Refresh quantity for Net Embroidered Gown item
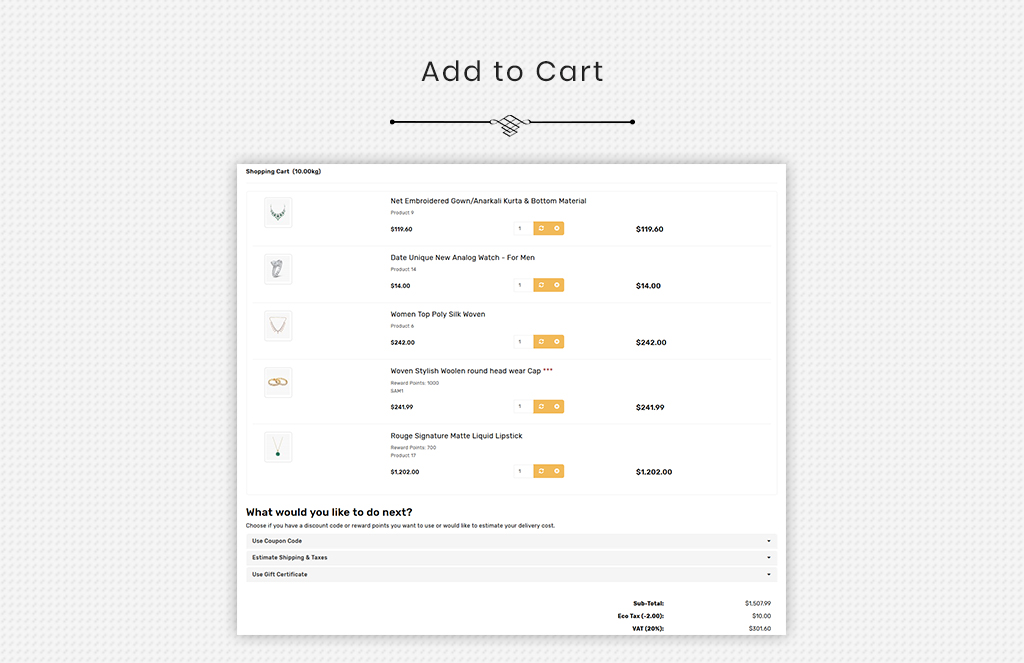The width and height of the screenshot is (1024, 663). coord(541,229)
